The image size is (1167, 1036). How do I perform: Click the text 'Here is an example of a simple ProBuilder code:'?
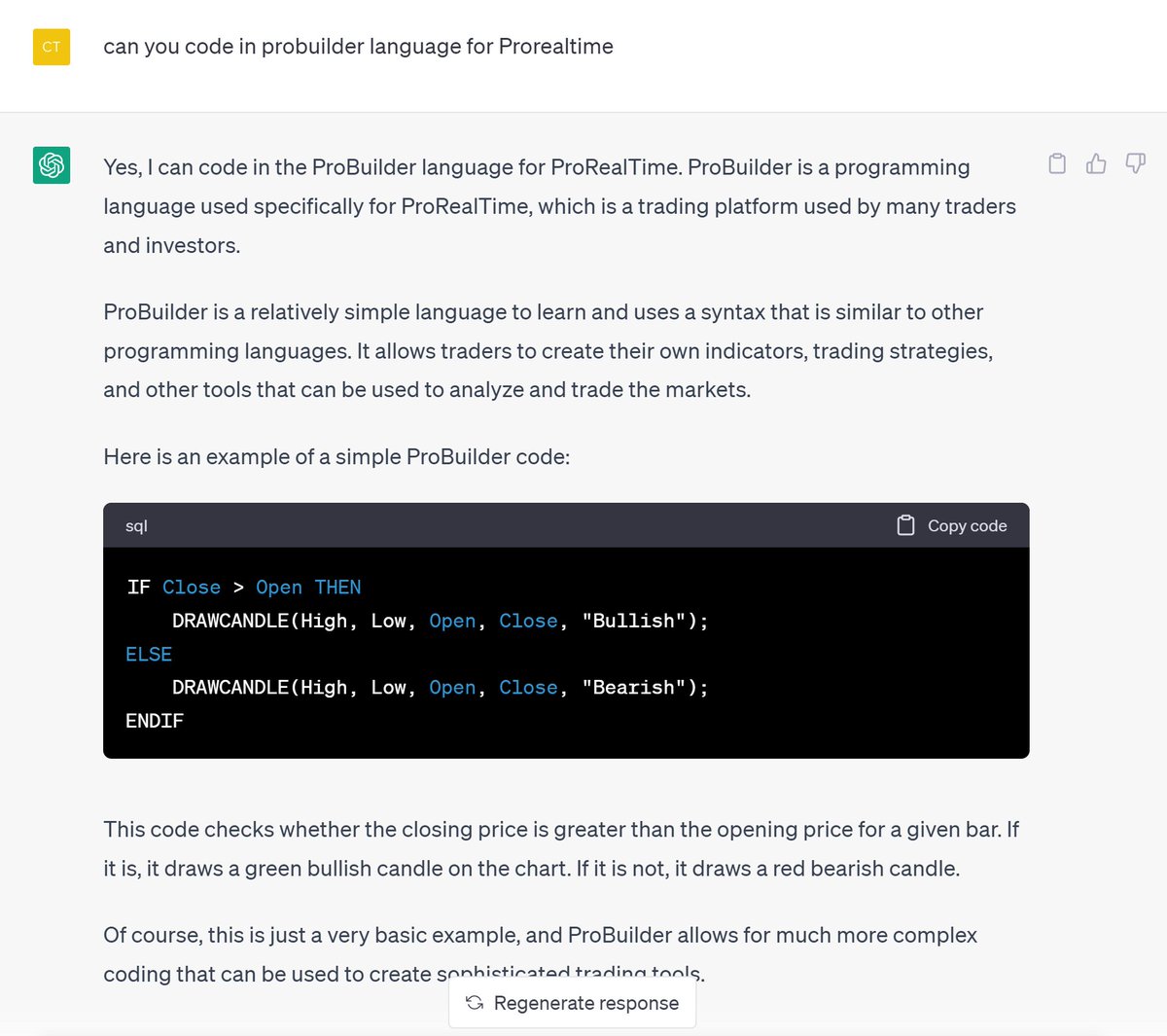(x=336, y=456)
